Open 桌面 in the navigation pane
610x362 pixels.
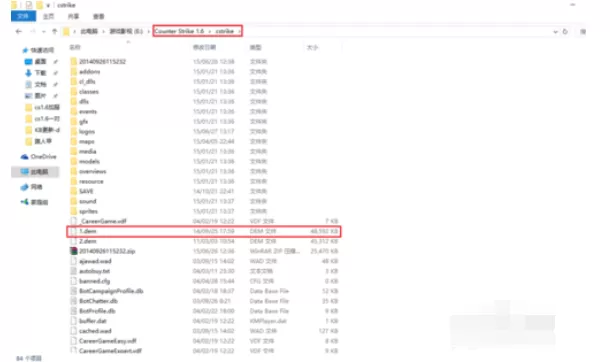point(40,61)
